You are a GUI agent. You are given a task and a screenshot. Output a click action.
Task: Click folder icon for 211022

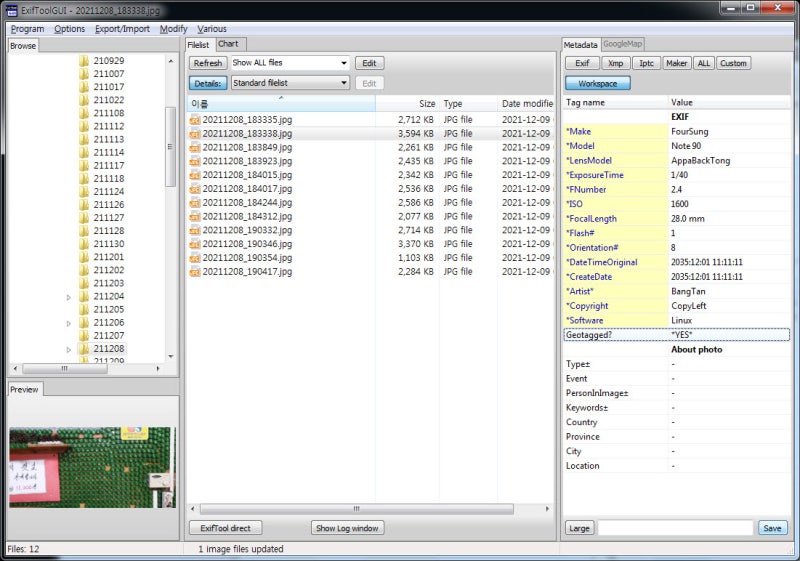pyautogui.click(x=84, y=100)
